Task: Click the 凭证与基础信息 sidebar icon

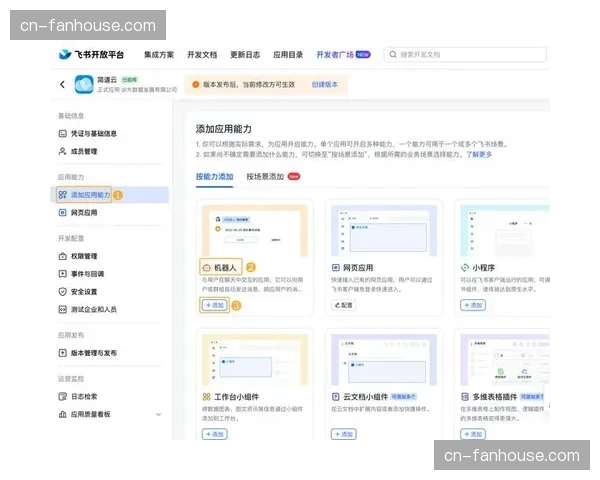Action: (x=62, y=134)
